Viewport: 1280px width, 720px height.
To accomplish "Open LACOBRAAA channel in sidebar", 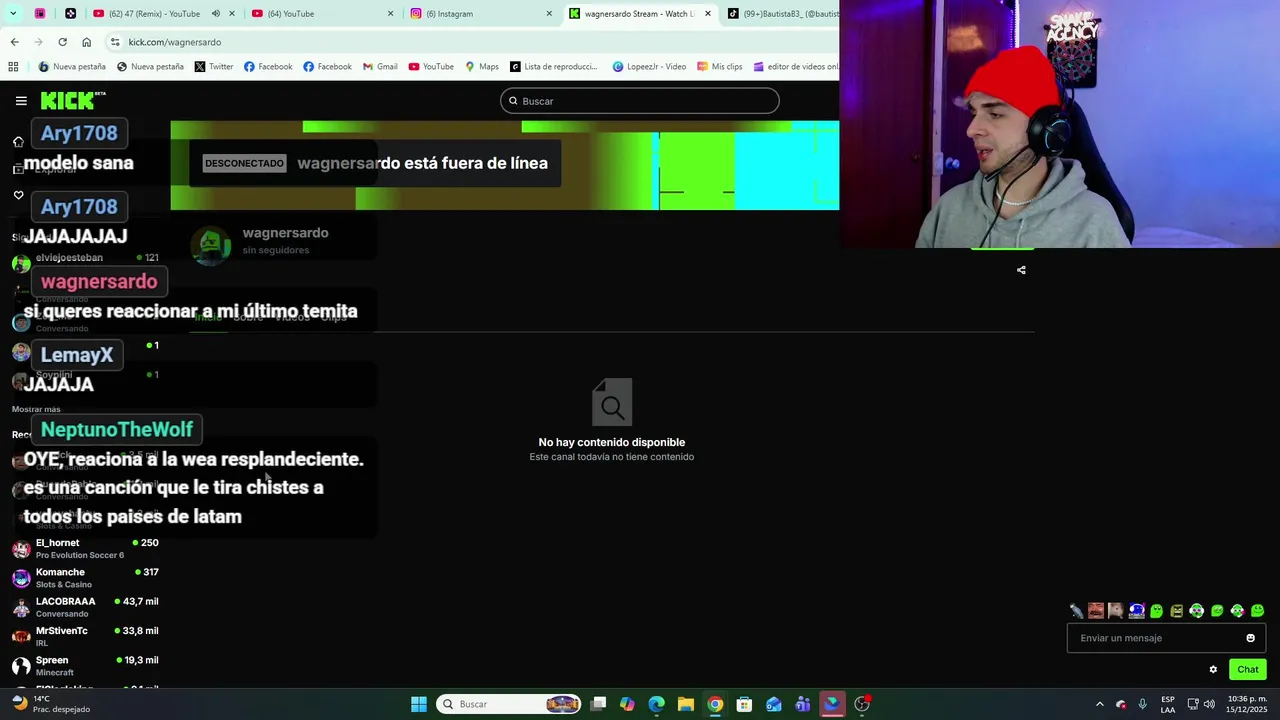I will [x=85, y=607].
